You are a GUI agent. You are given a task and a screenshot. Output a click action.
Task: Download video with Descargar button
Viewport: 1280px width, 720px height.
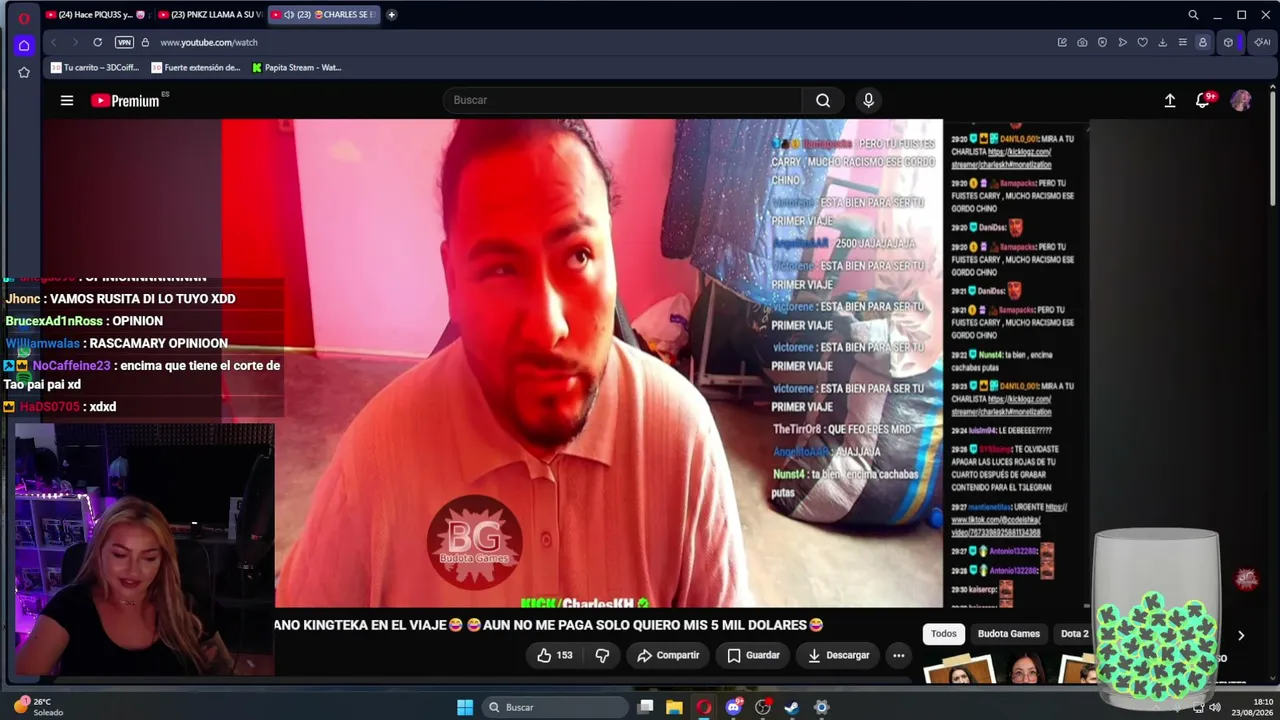[838, 655]
